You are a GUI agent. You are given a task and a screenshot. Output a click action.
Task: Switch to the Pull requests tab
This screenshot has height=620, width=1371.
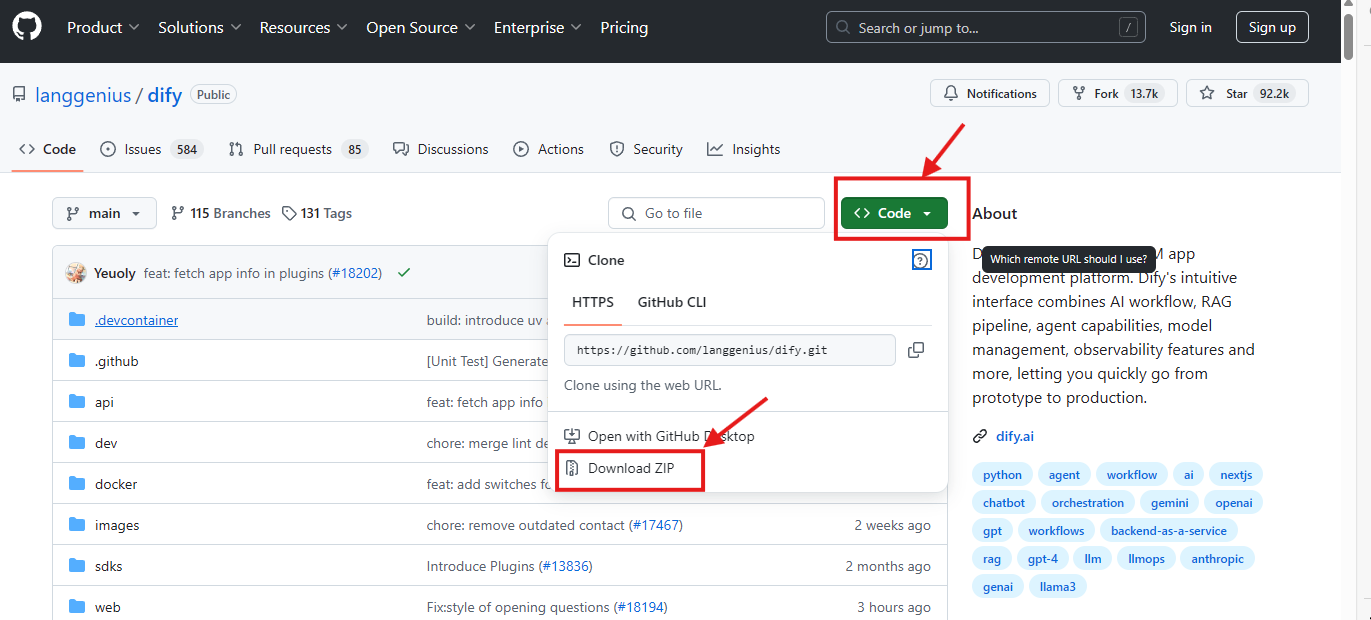298,149
